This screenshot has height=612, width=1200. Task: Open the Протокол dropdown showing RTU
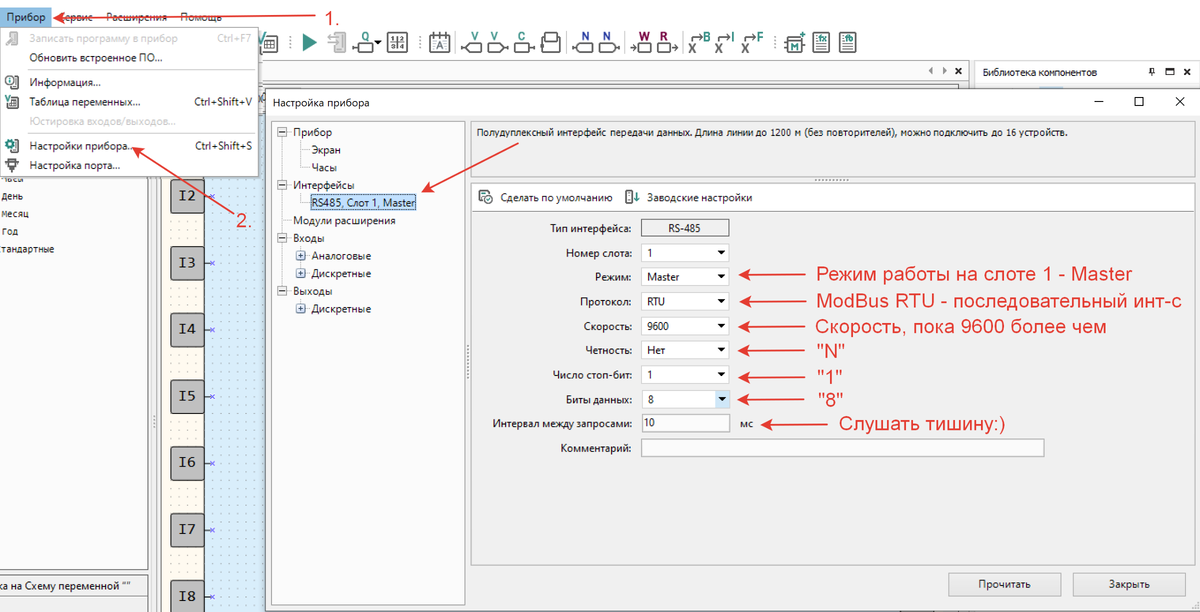[720, 301]
